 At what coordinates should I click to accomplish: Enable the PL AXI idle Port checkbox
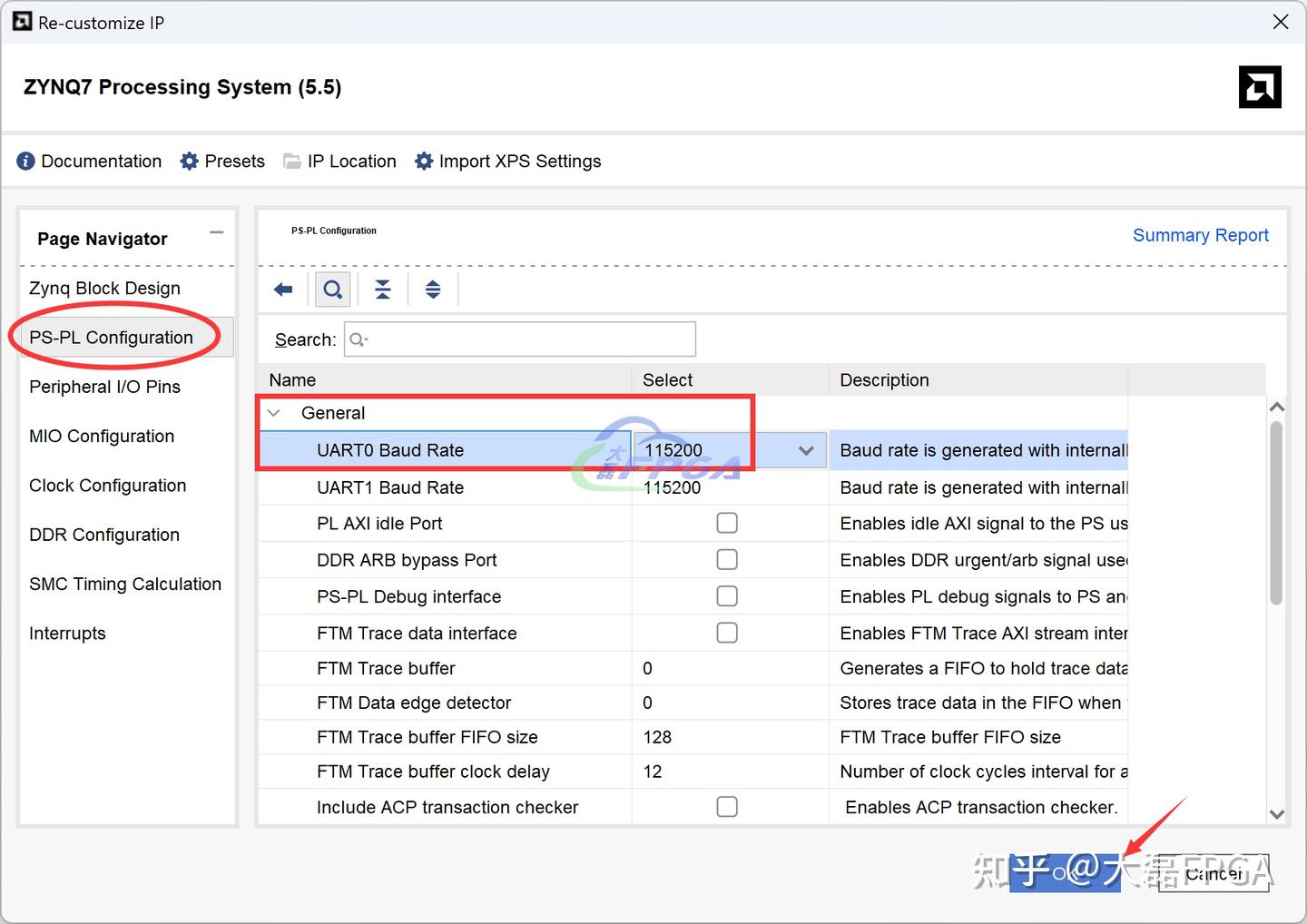coord(727,523)
